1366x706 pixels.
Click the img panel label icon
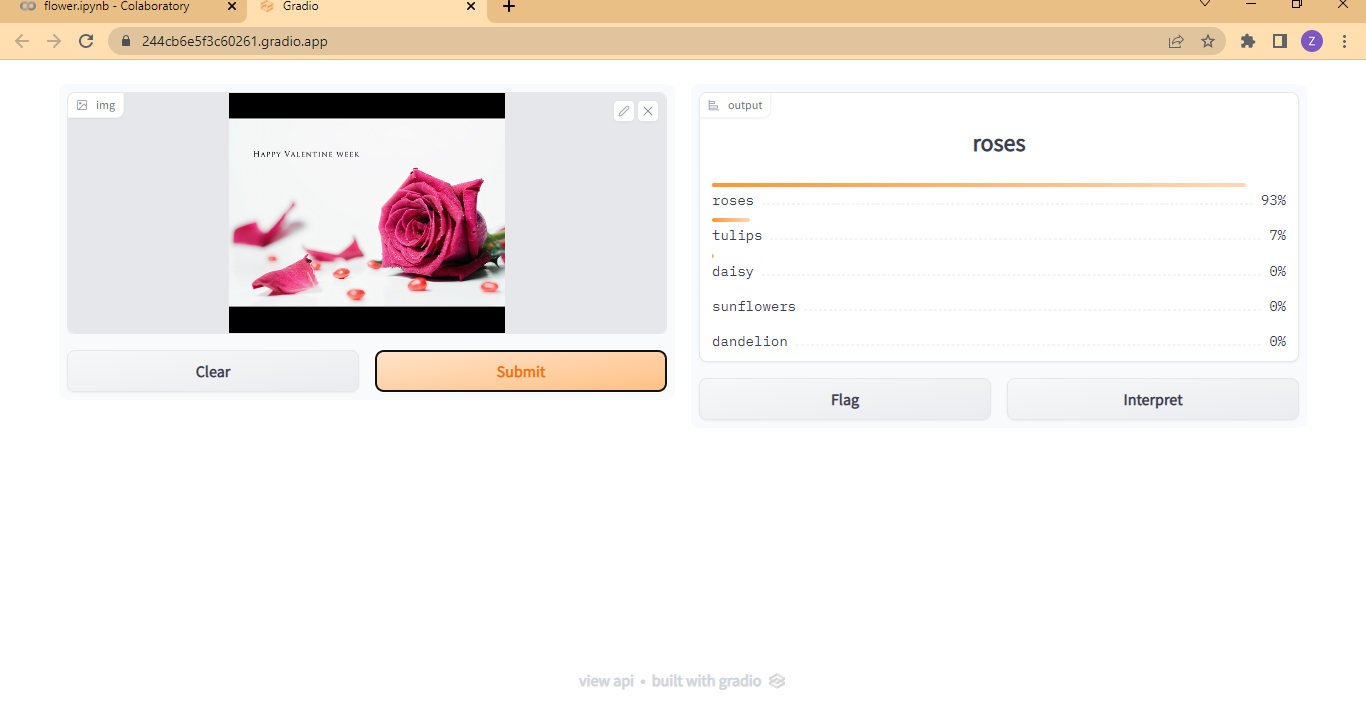tap(81, 104)
